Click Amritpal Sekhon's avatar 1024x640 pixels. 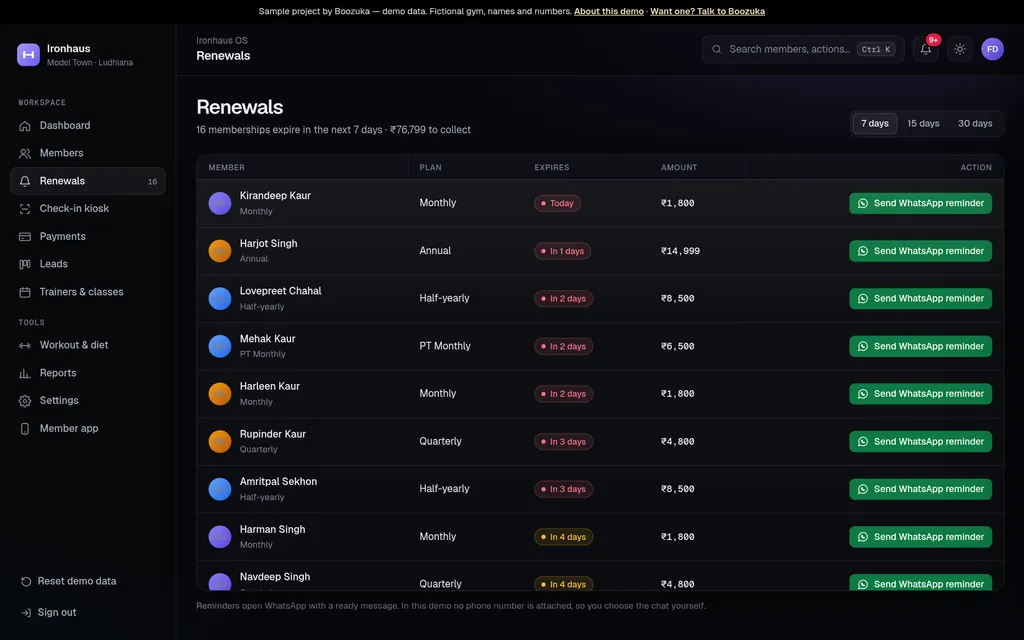tap(219, 489)
